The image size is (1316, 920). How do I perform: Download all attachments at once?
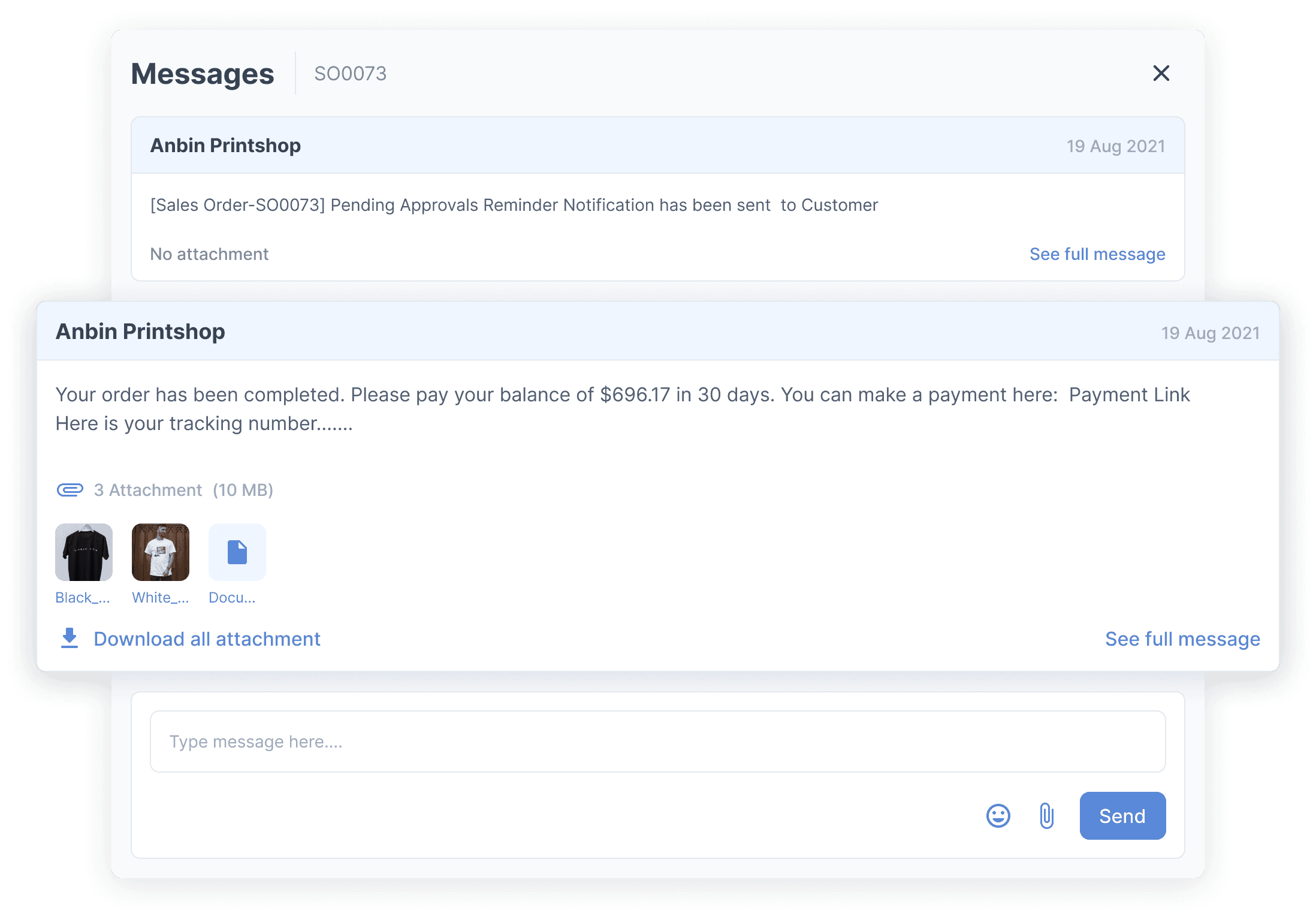(x=206, y=638)
